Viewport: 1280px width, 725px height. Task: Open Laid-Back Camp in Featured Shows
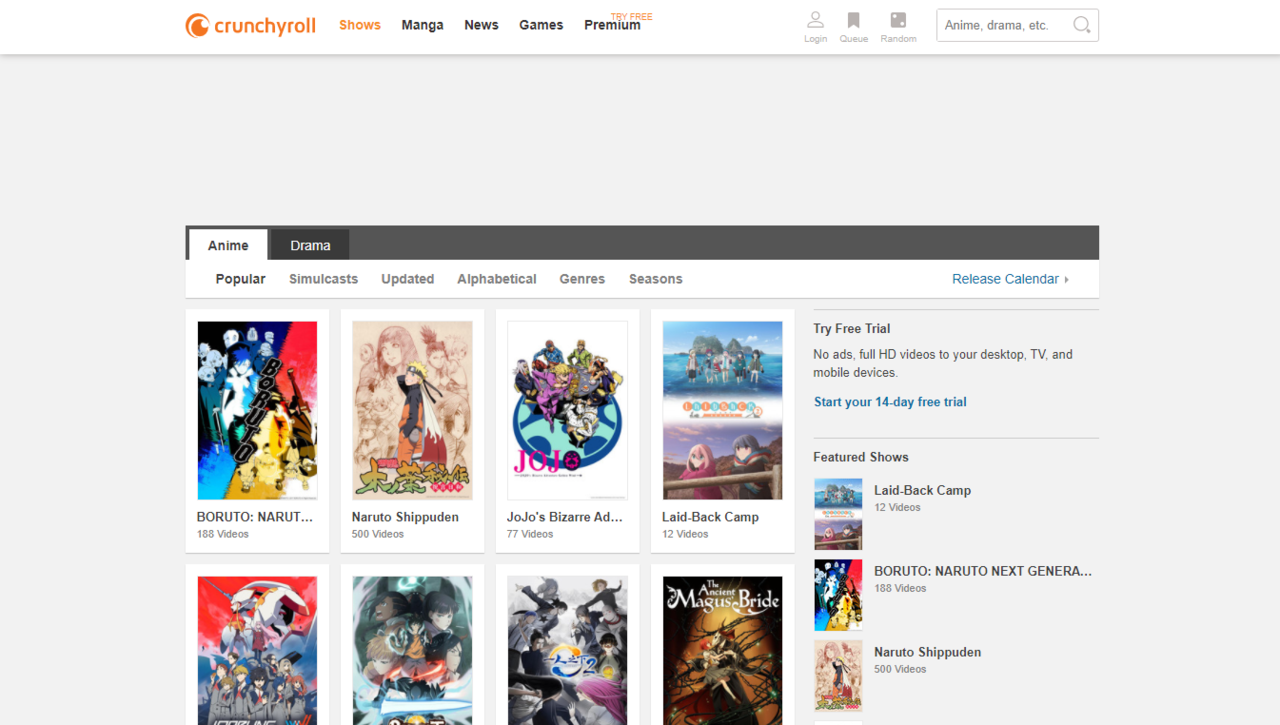(922, 490)
